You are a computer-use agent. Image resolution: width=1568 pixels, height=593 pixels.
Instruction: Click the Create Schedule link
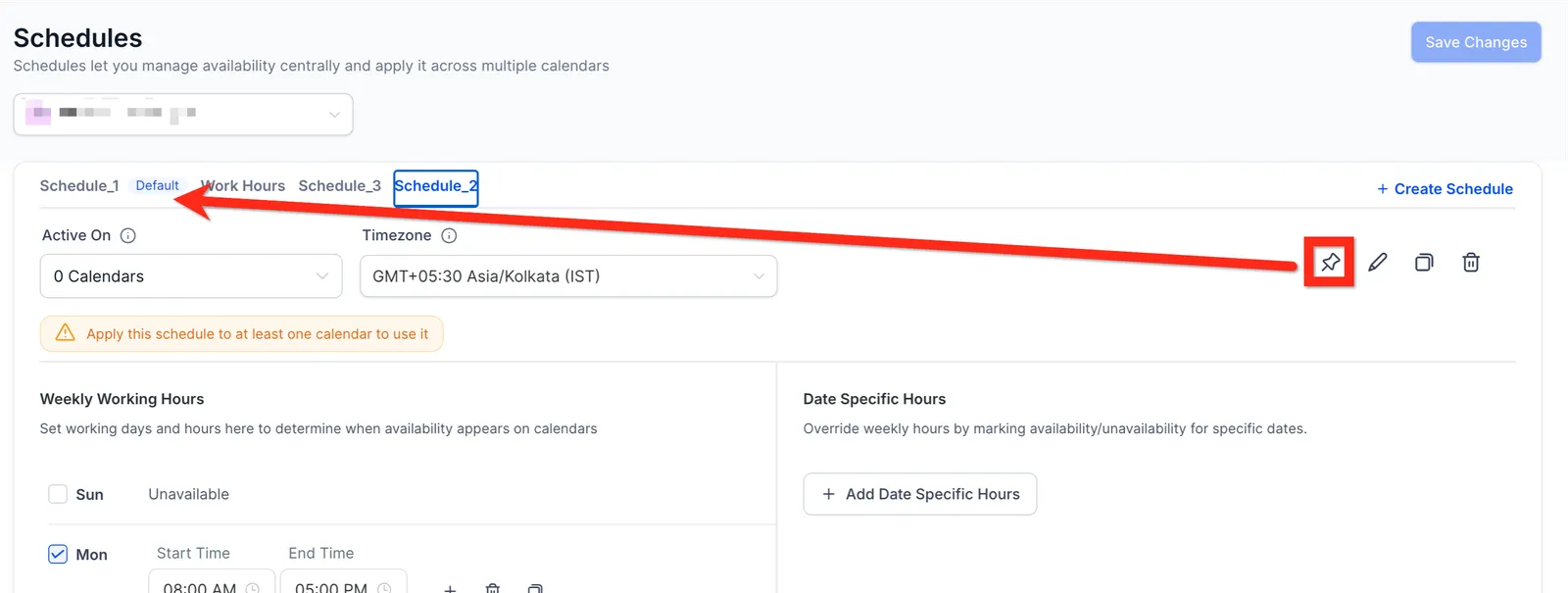coord(1445,188)
